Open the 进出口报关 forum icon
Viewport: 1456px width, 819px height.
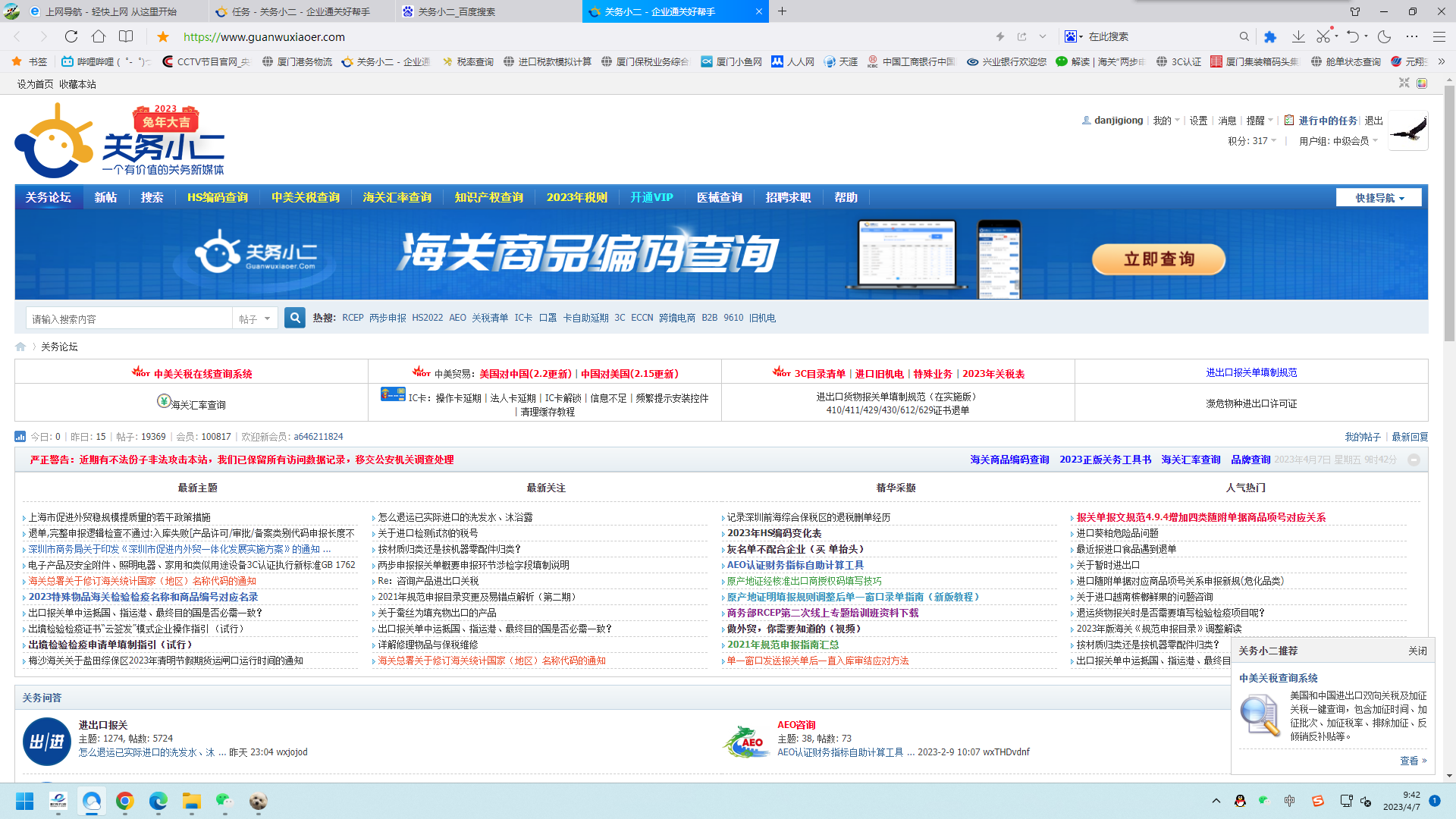tap(47, 741)
